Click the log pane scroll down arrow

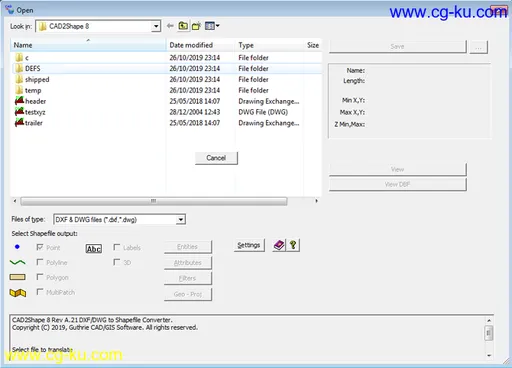point(489,355)
